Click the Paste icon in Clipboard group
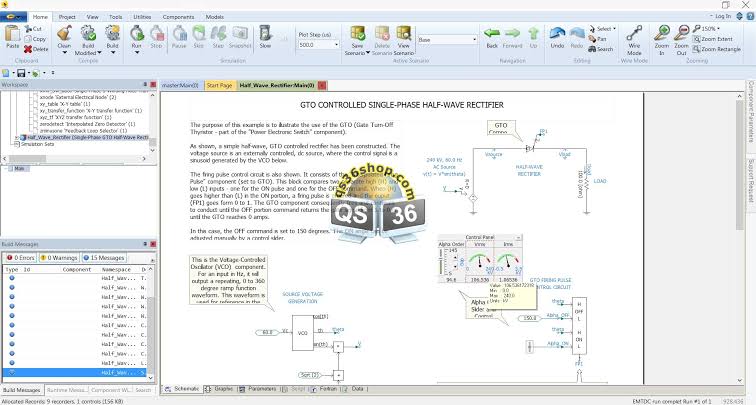This screenshot has width=756, height=405. (13, 34)
